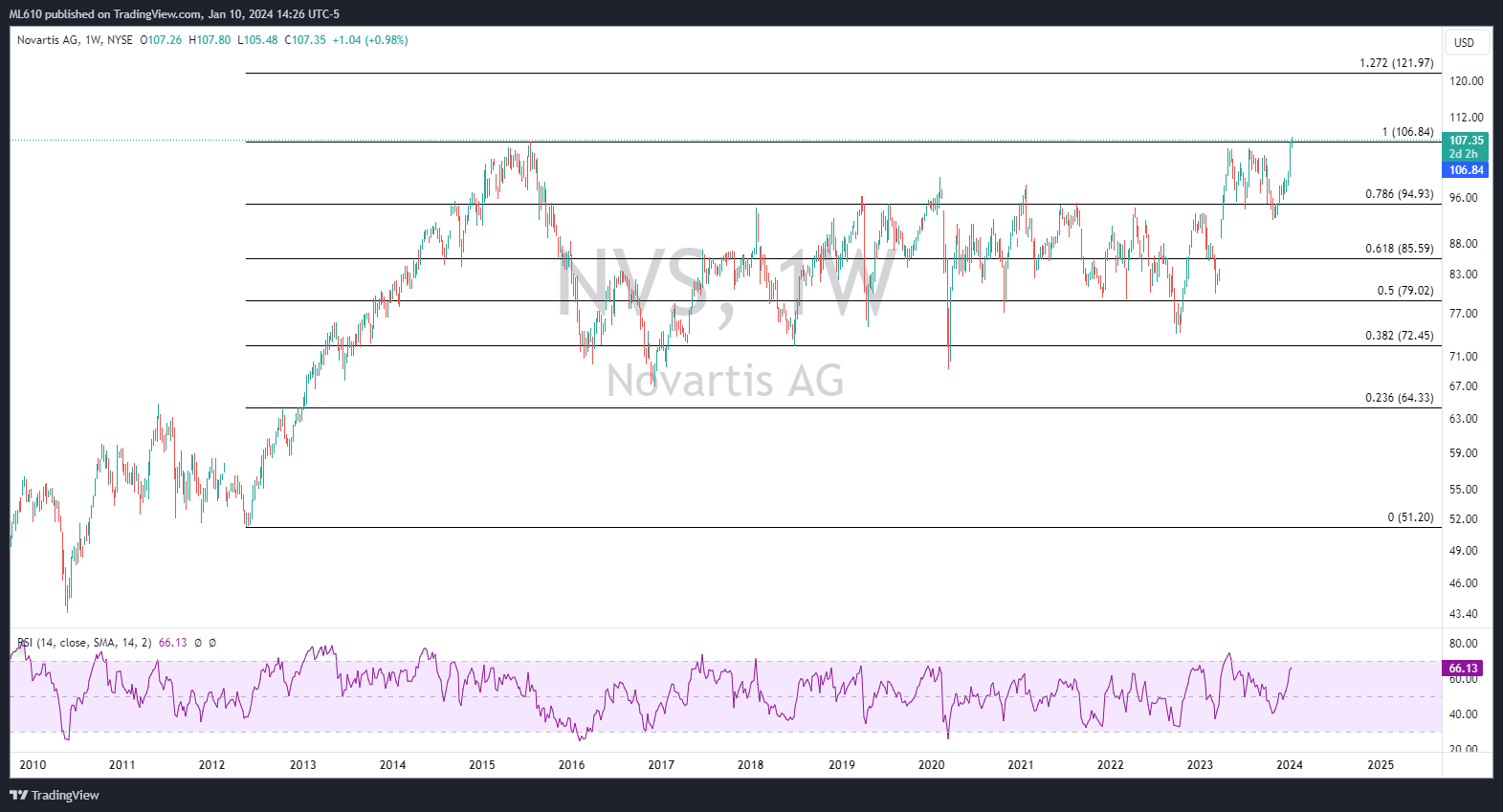Click the 2024 label on time axis

[1290, 765]
